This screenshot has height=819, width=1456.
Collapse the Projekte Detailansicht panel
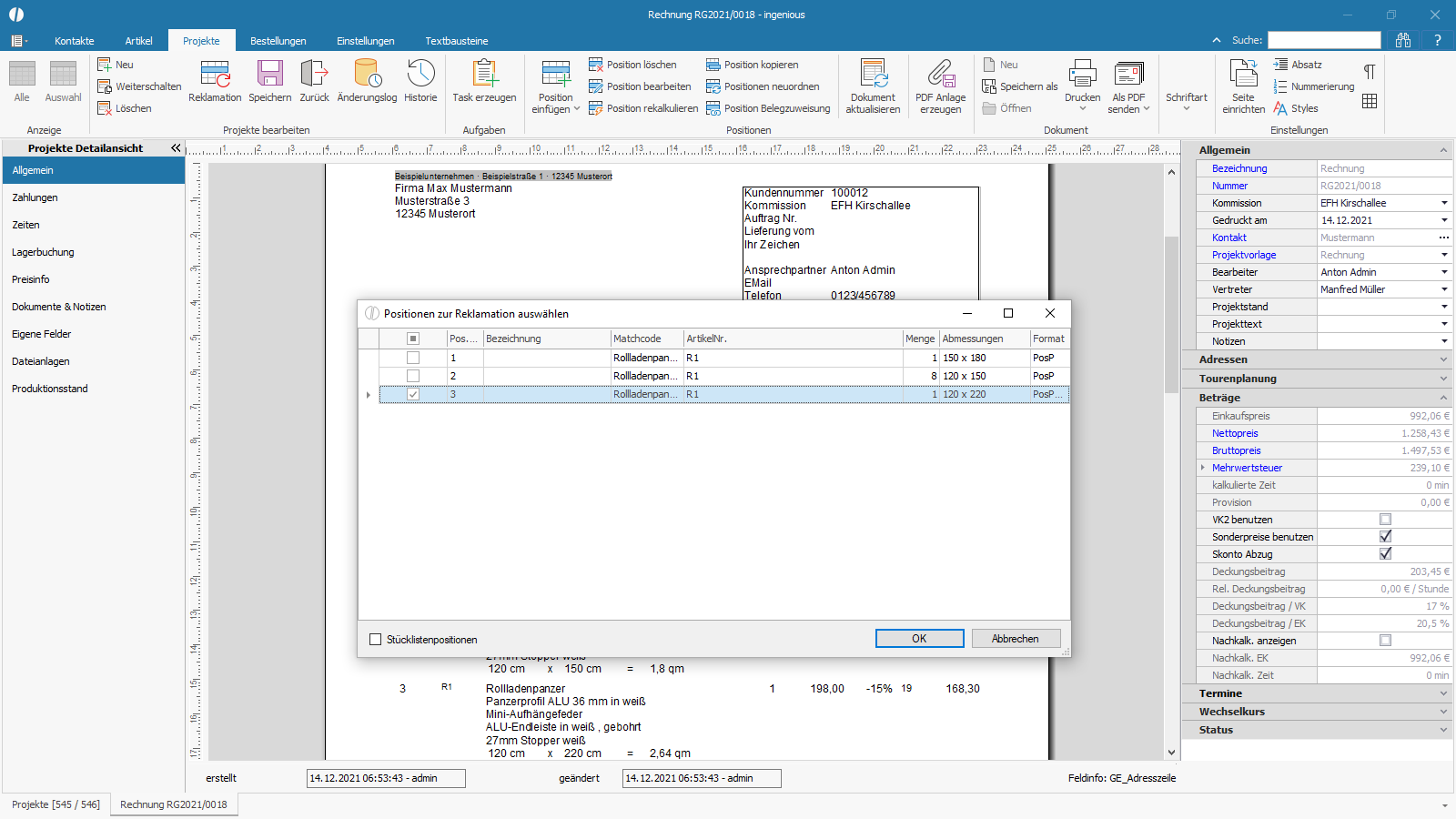point(176,147)
